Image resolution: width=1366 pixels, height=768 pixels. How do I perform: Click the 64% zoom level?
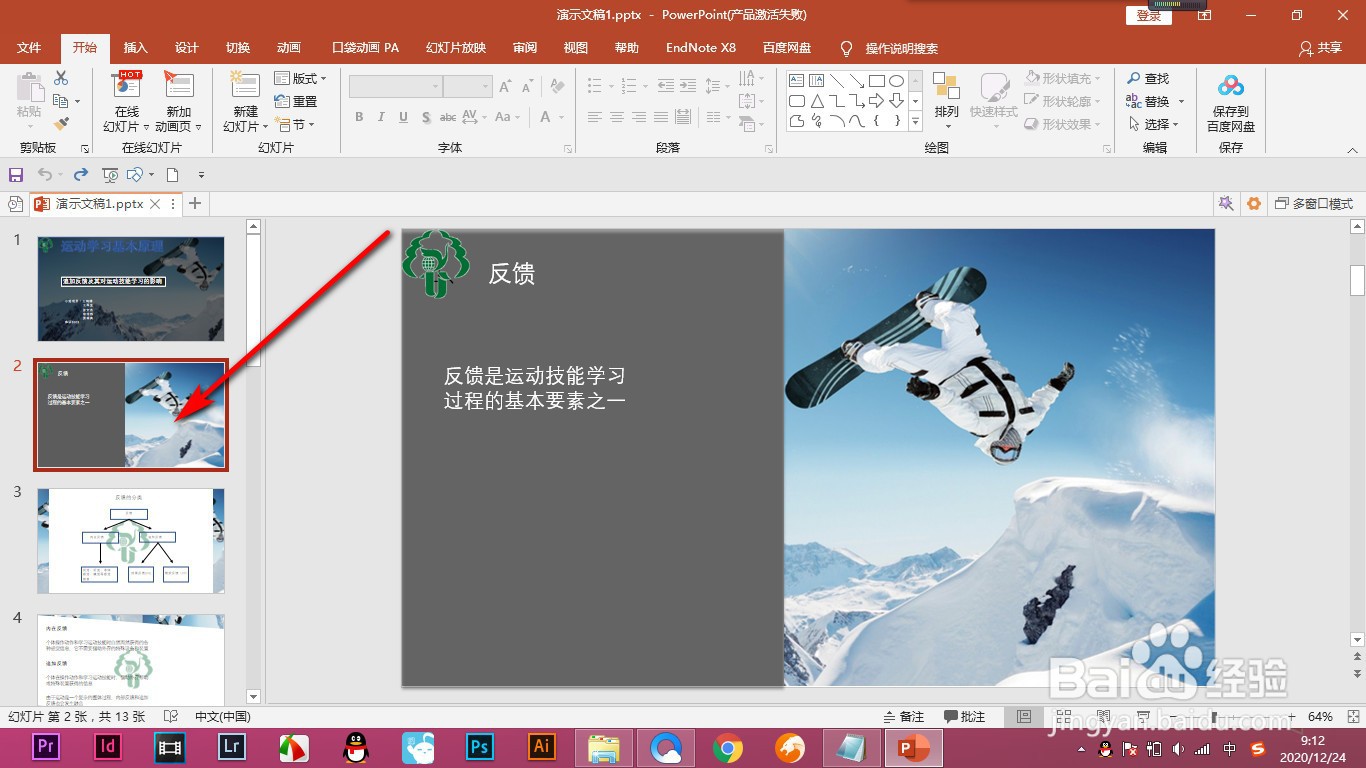1320,717
